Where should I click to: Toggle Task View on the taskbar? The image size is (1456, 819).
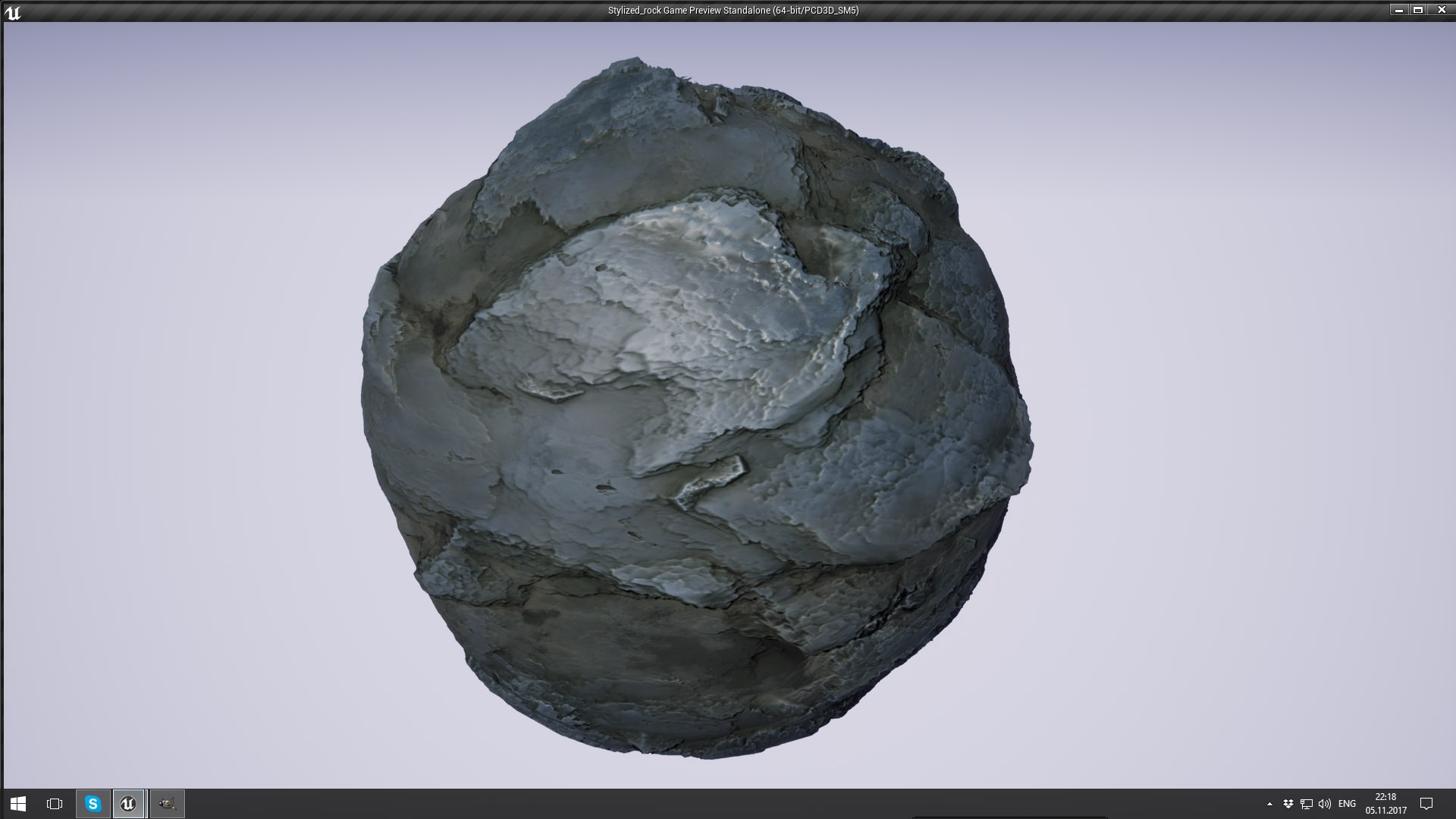click(x=52, y=803)
